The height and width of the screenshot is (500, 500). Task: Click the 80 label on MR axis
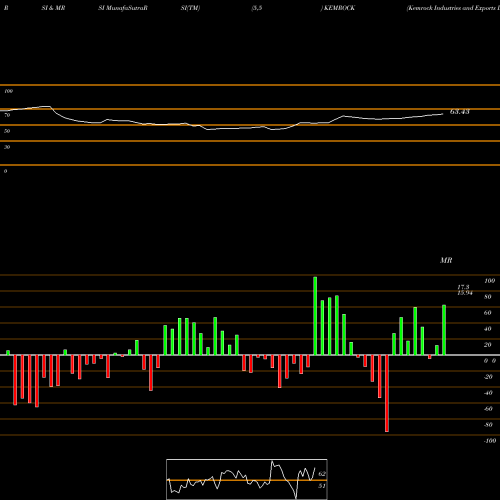[x=488, y=297]
